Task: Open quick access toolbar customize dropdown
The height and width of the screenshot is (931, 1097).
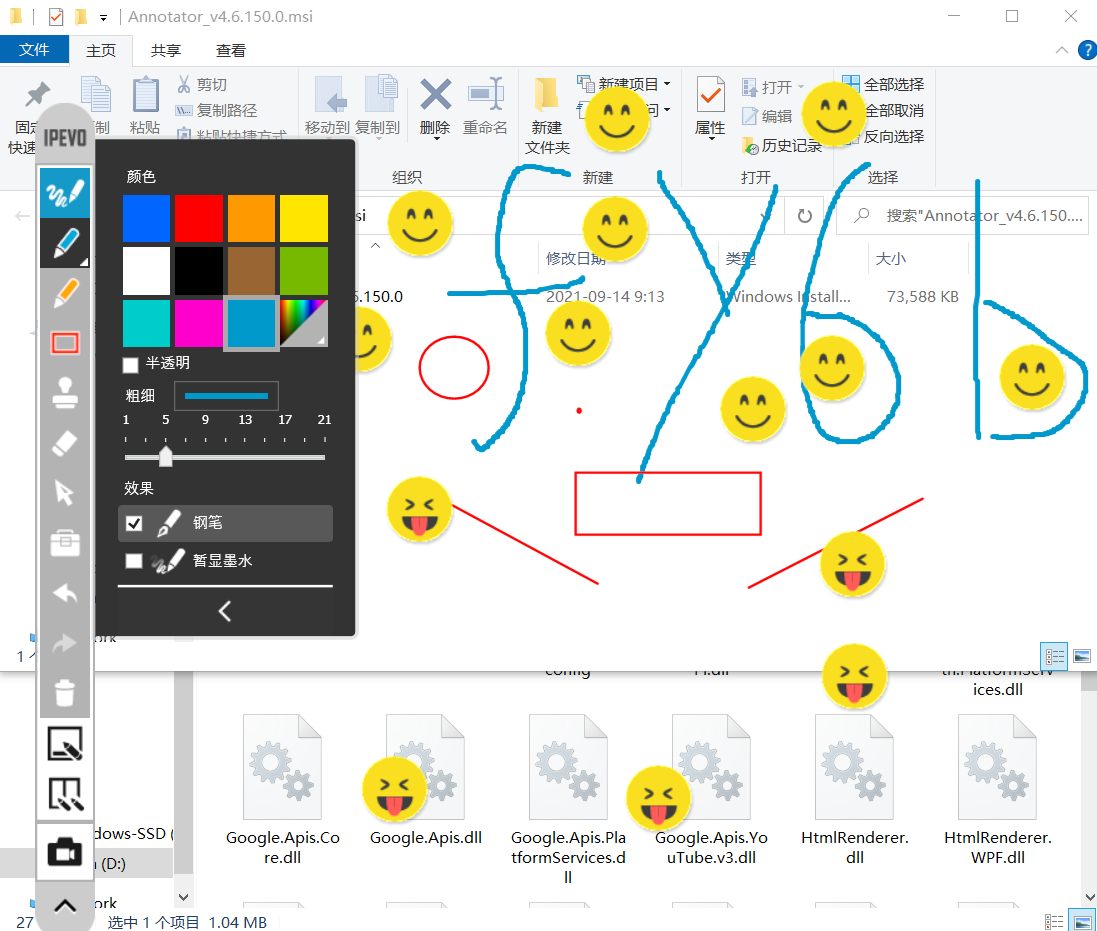Action: point(103,17)
